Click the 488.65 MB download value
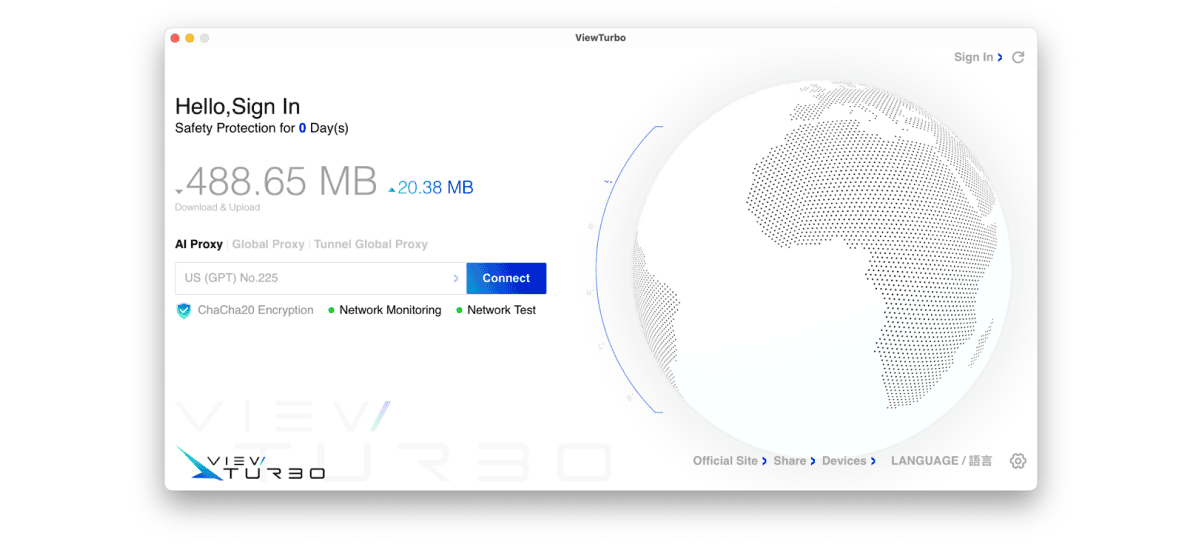 [281, 182]
